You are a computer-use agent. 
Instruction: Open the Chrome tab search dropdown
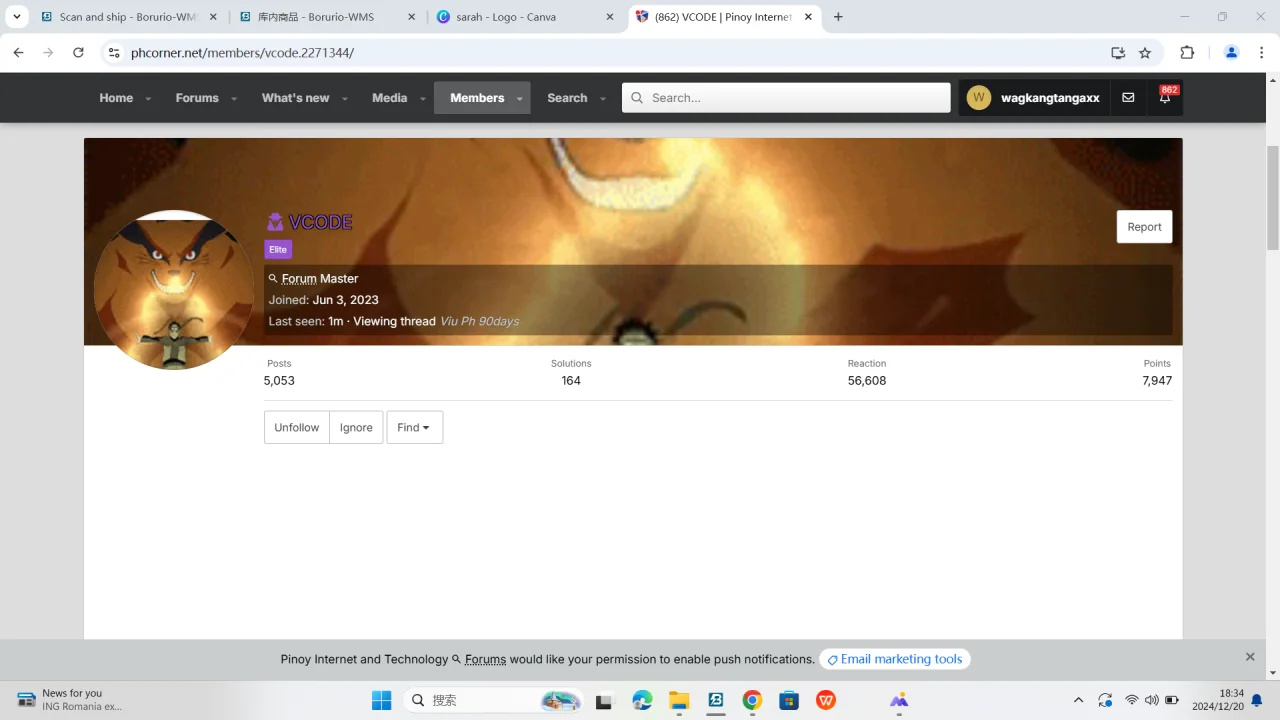tap(17, 17)
